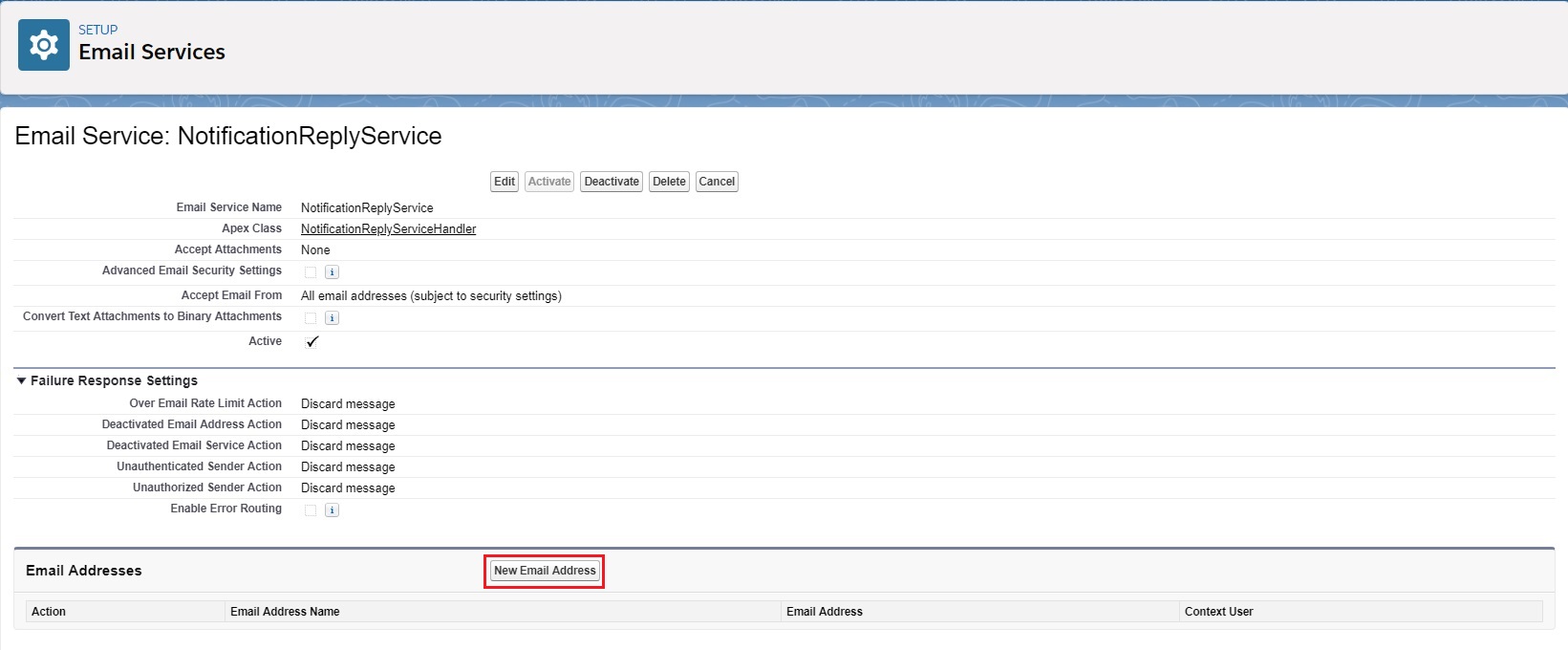Click the Cancel button
The width and height of the screenshot is (1568, 650).
717,182
